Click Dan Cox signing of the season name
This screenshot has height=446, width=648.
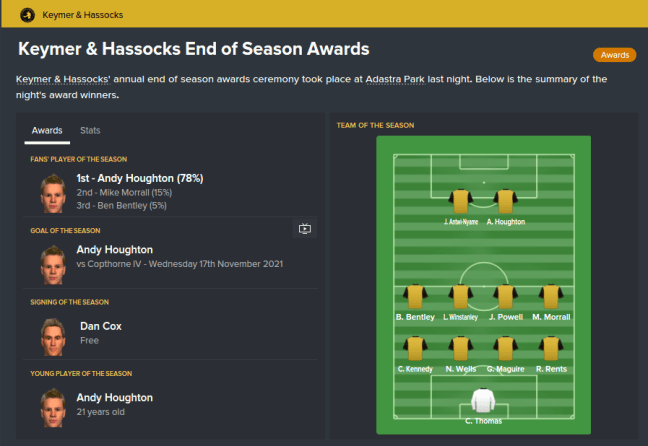tap(98, 326)
